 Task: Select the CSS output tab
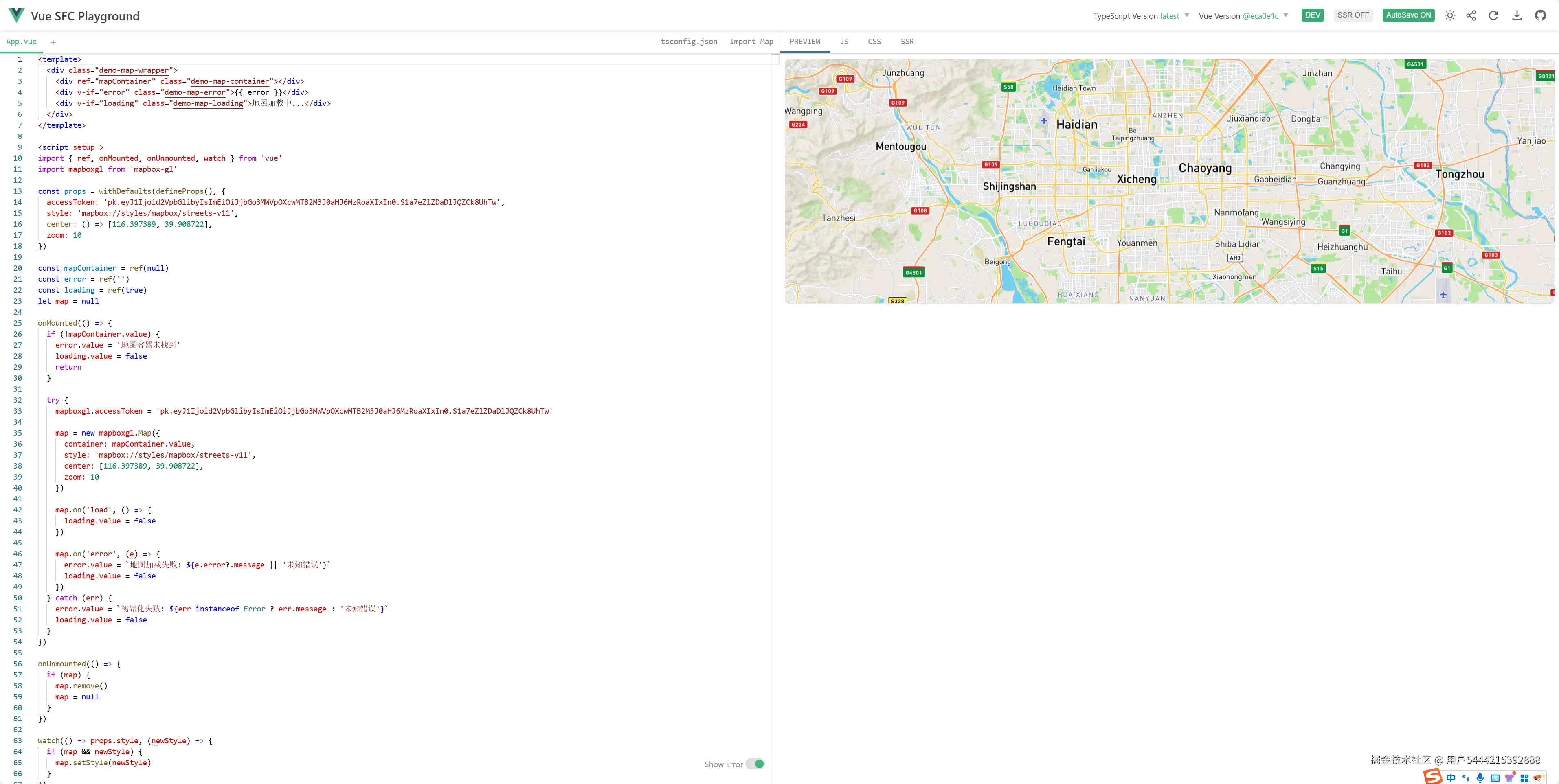coord(874,41)
